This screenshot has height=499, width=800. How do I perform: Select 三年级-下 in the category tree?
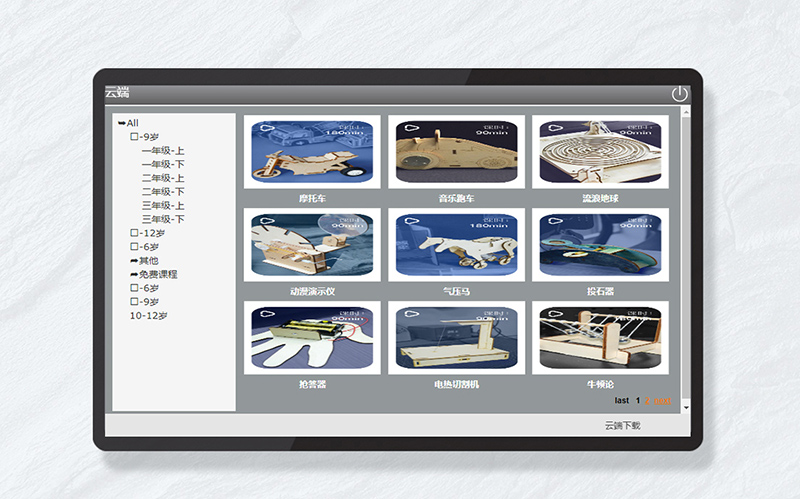click(163, 219)
